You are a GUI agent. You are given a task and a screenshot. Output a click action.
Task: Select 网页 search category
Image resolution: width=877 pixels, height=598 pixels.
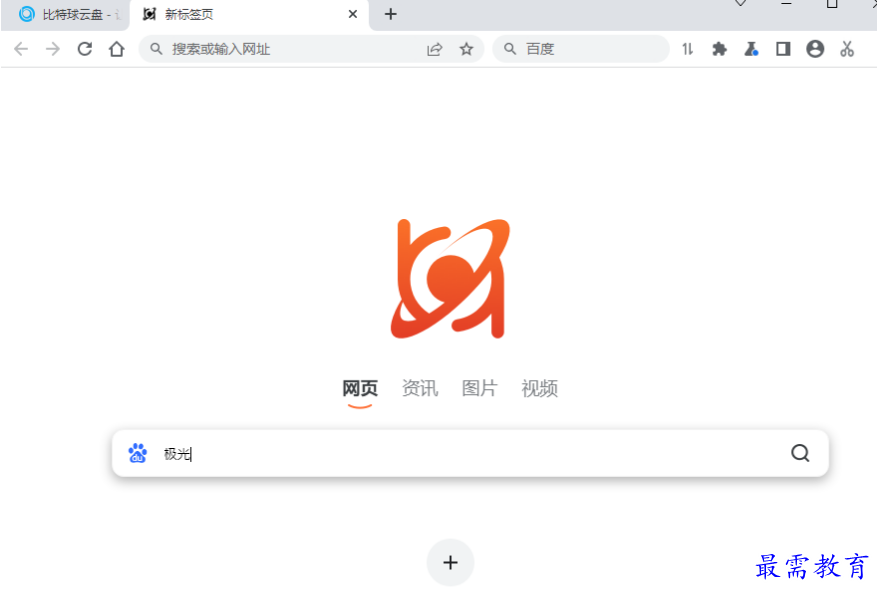(360, 388)
